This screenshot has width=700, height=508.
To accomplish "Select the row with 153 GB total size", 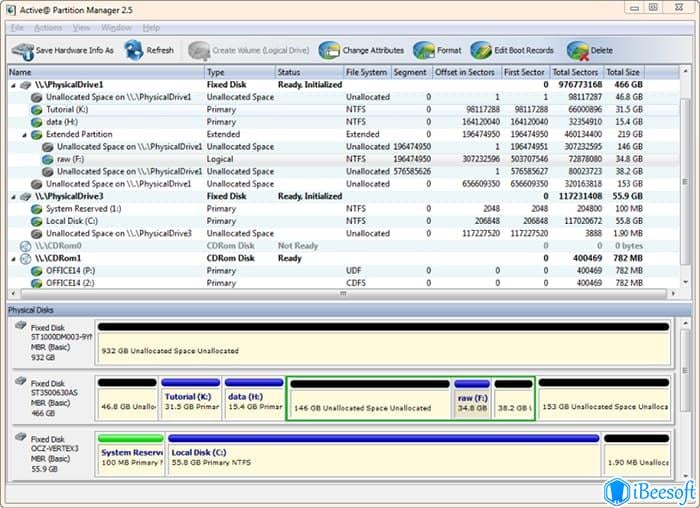I will 344,184.
